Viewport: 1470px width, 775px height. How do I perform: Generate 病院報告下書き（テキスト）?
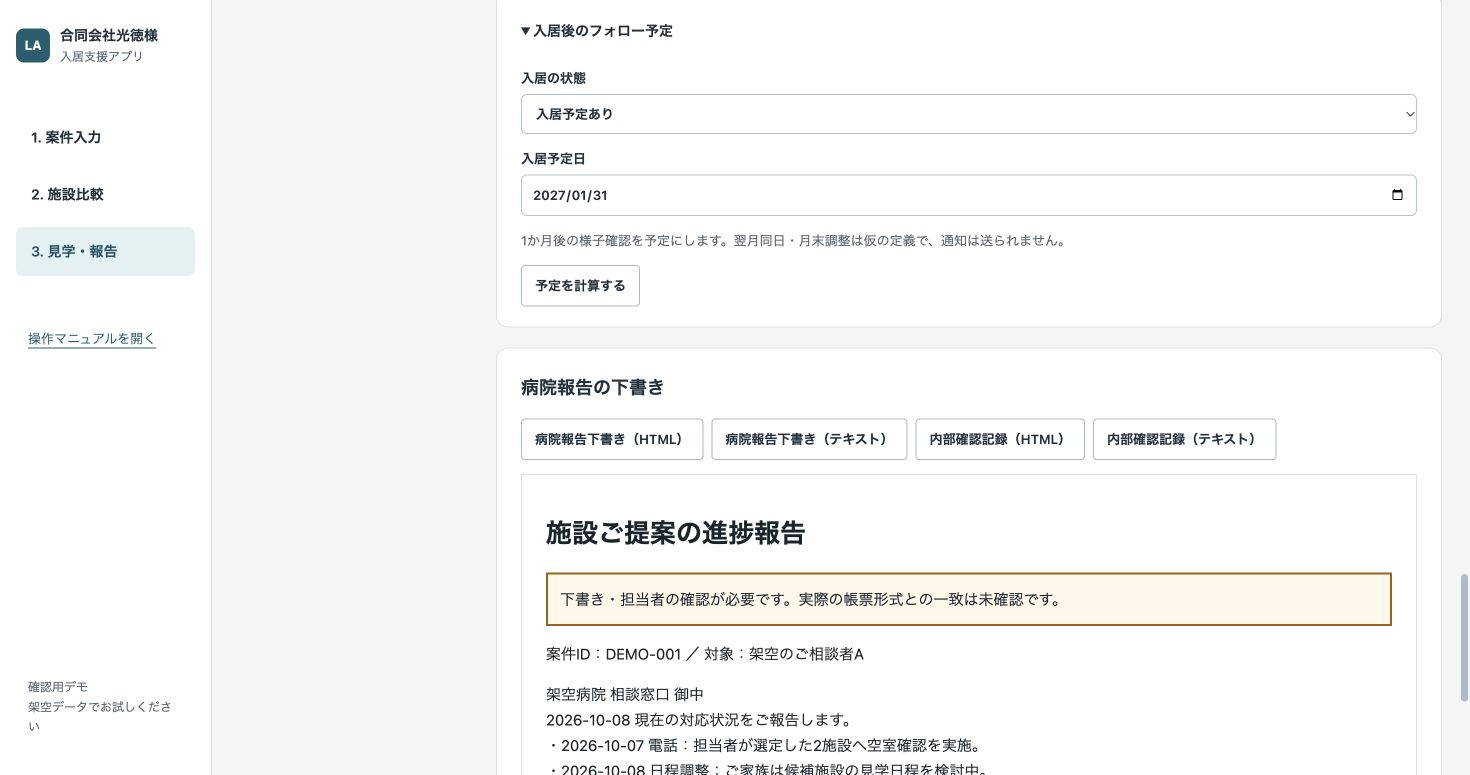coord(809,439)
